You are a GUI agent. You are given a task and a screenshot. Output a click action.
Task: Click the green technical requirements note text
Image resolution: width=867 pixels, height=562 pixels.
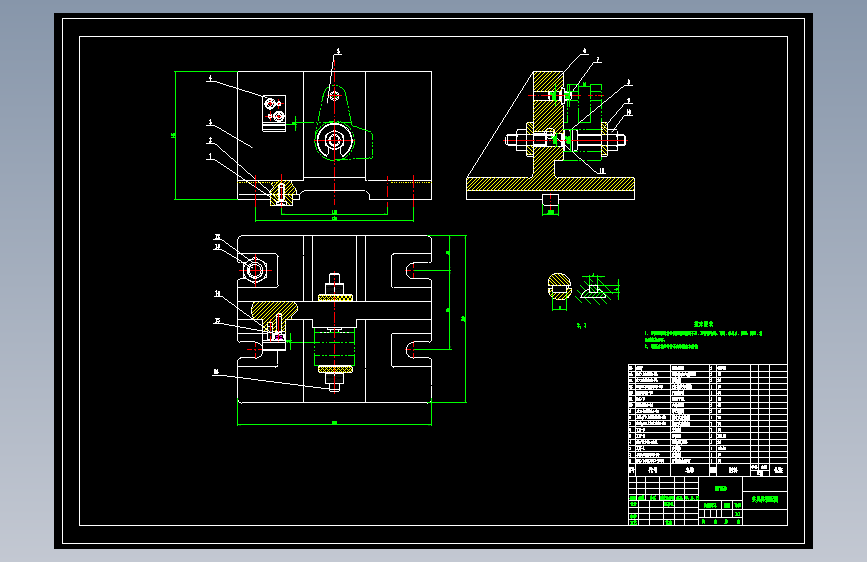(x=703, y=336)
